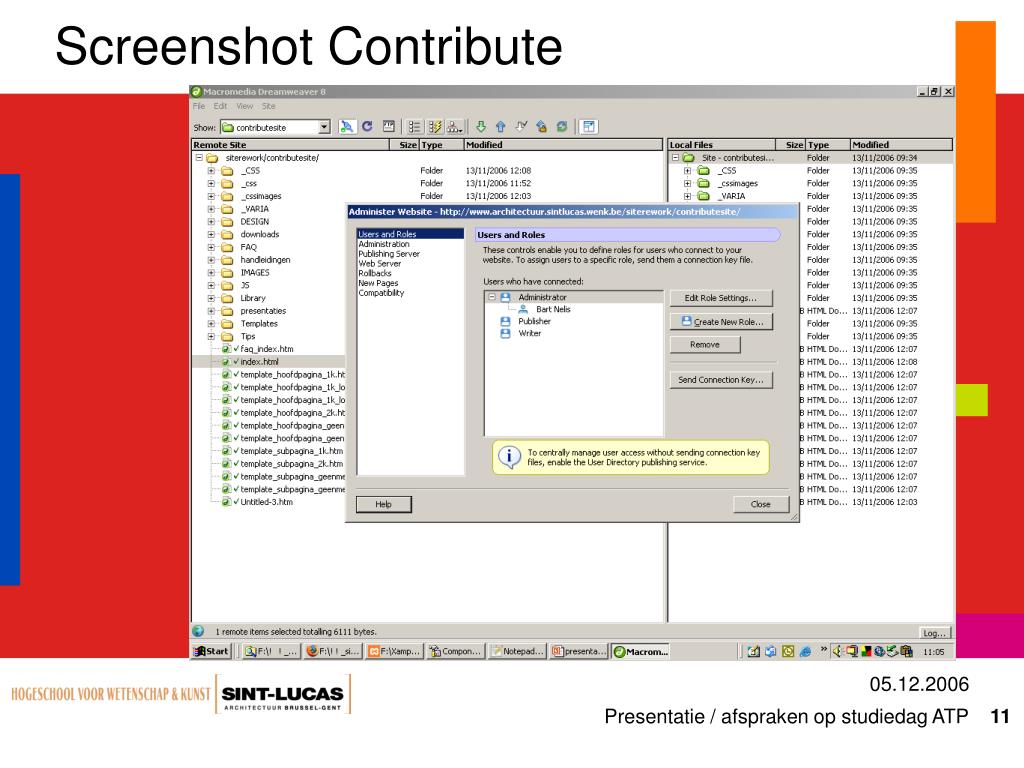This screenshot has height=768, width=1024.
Task: Click the Connect to remote host icon
Action: (347, 127)
